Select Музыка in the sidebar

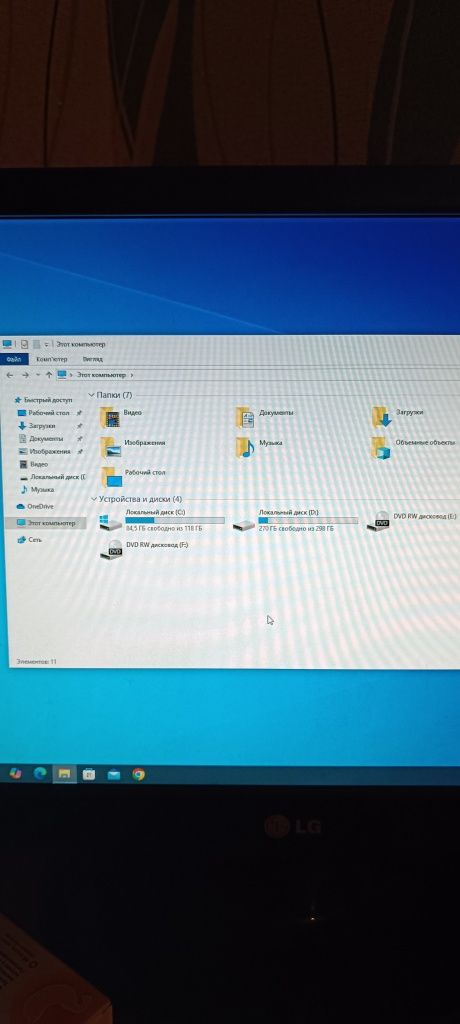37,490
